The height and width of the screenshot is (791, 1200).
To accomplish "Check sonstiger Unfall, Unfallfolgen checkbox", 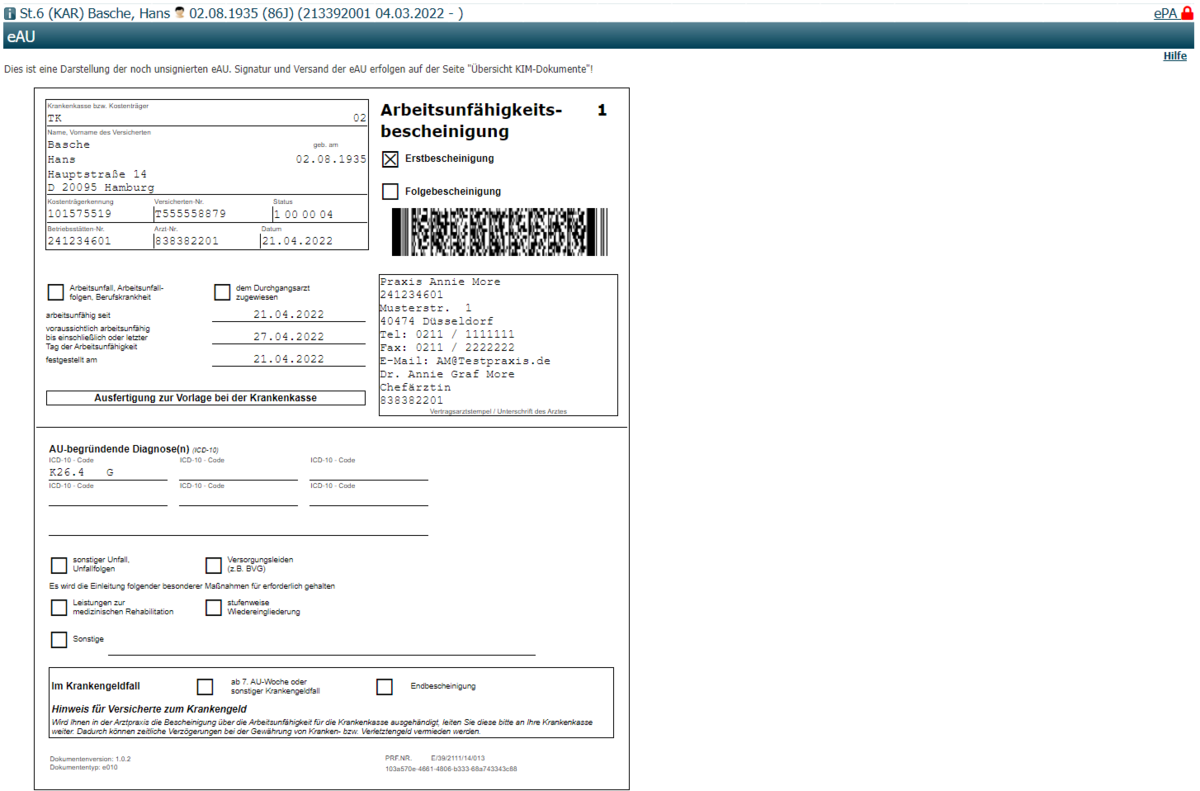I will point(59,565).
